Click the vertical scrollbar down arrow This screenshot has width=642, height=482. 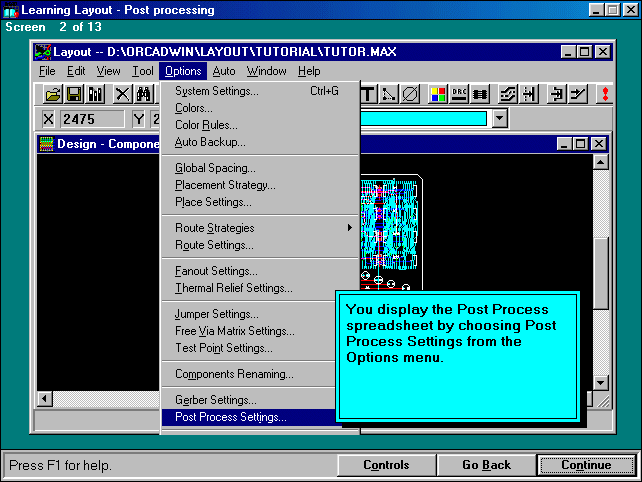600,383
